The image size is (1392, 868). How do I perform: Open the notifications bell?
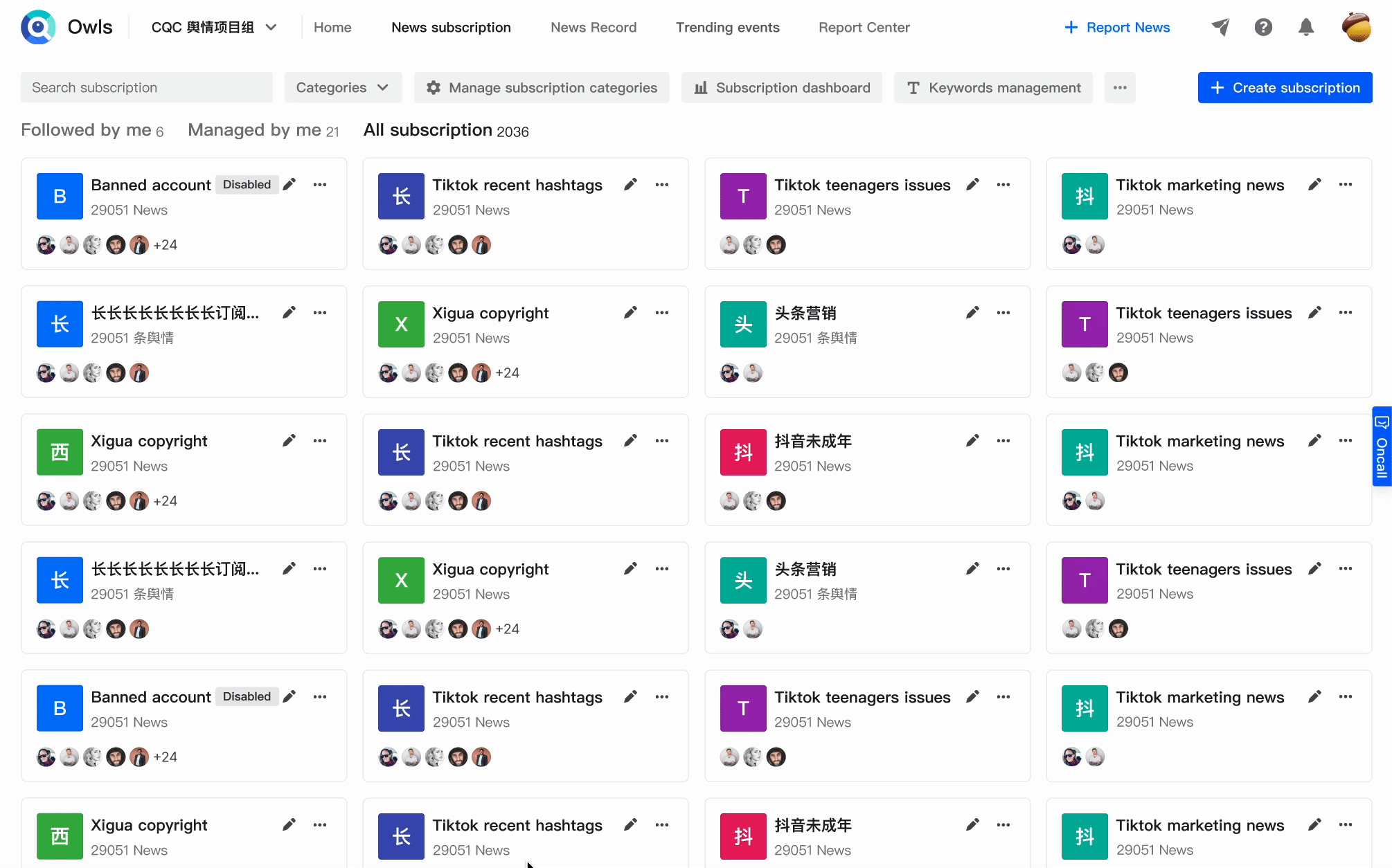[x=1306, y=27]
